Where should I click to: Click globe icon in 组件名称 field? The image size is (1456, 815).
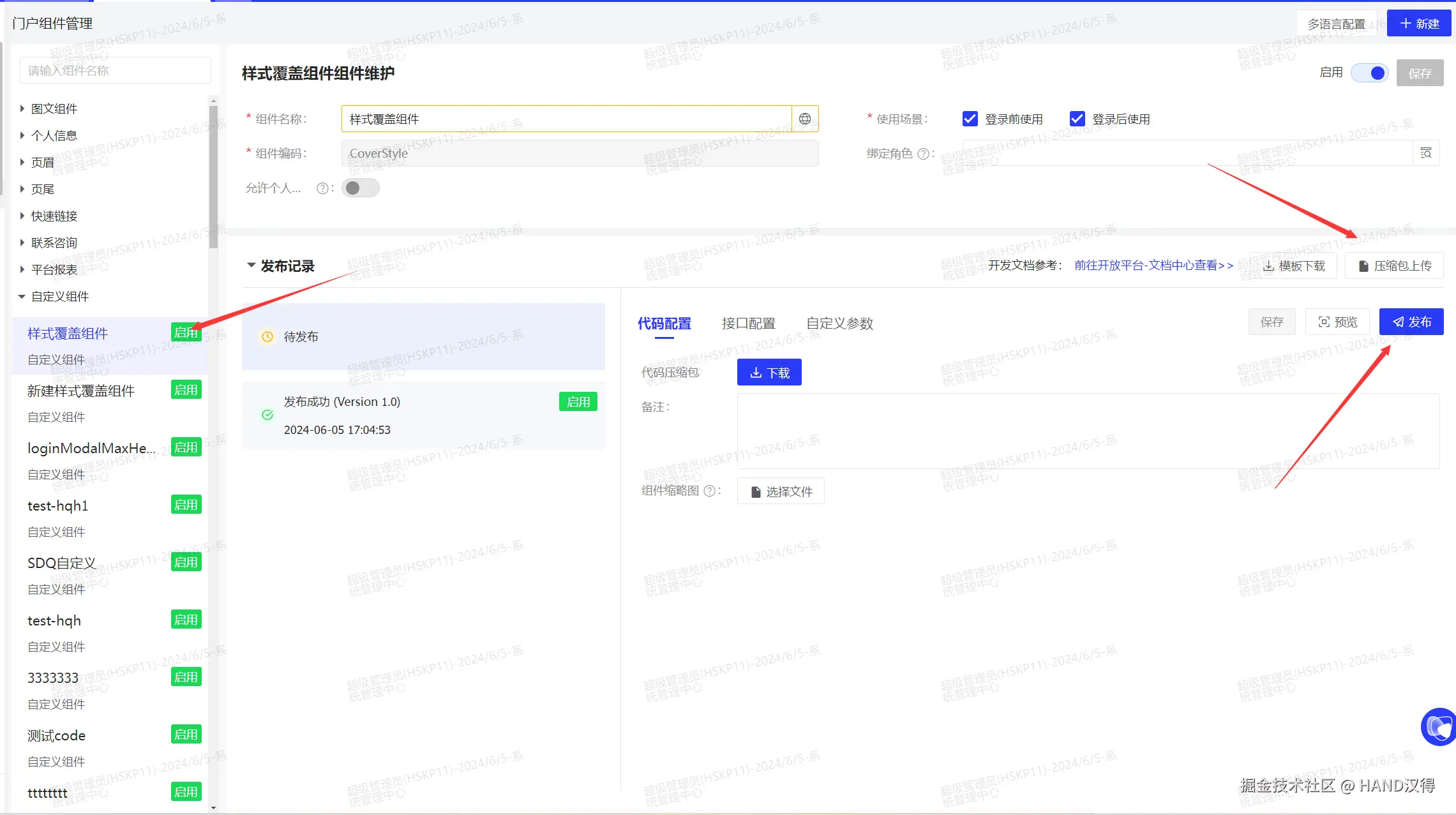[805, 119]
